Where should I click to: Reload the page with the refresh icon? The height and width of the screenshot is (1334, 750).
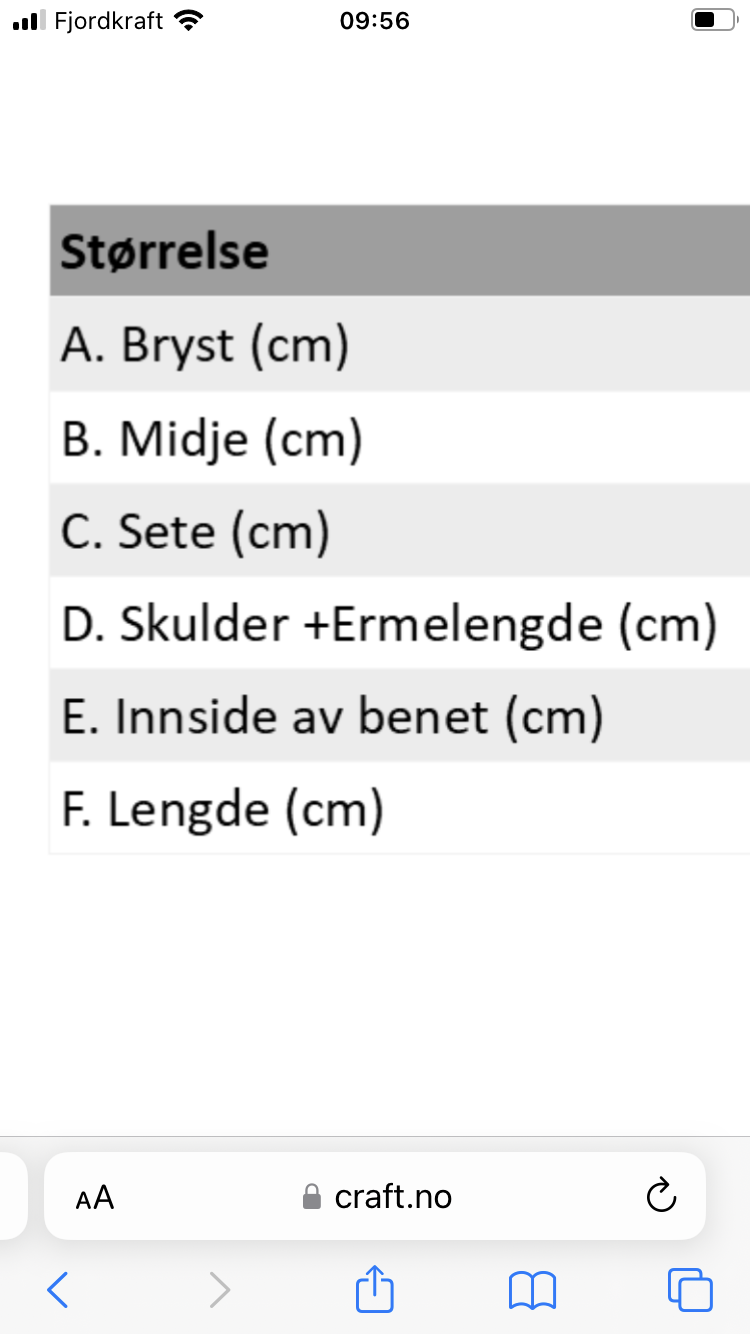tap(660, 1196)
